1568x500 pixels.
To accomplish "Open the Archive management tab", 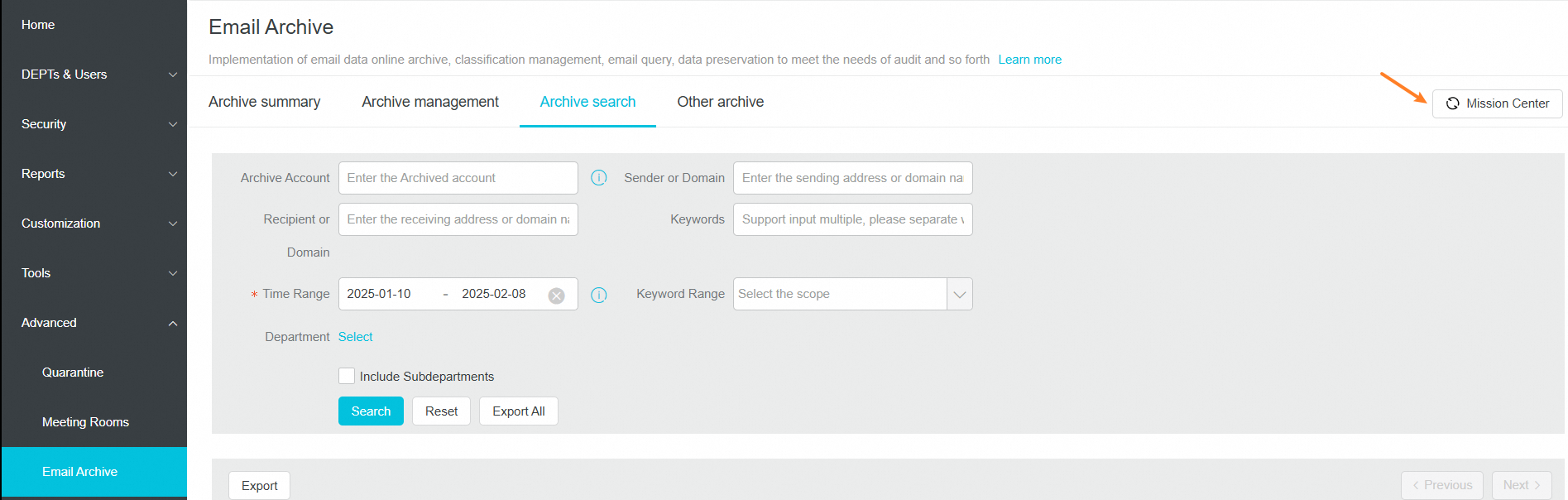I will (x=430, y=102).
